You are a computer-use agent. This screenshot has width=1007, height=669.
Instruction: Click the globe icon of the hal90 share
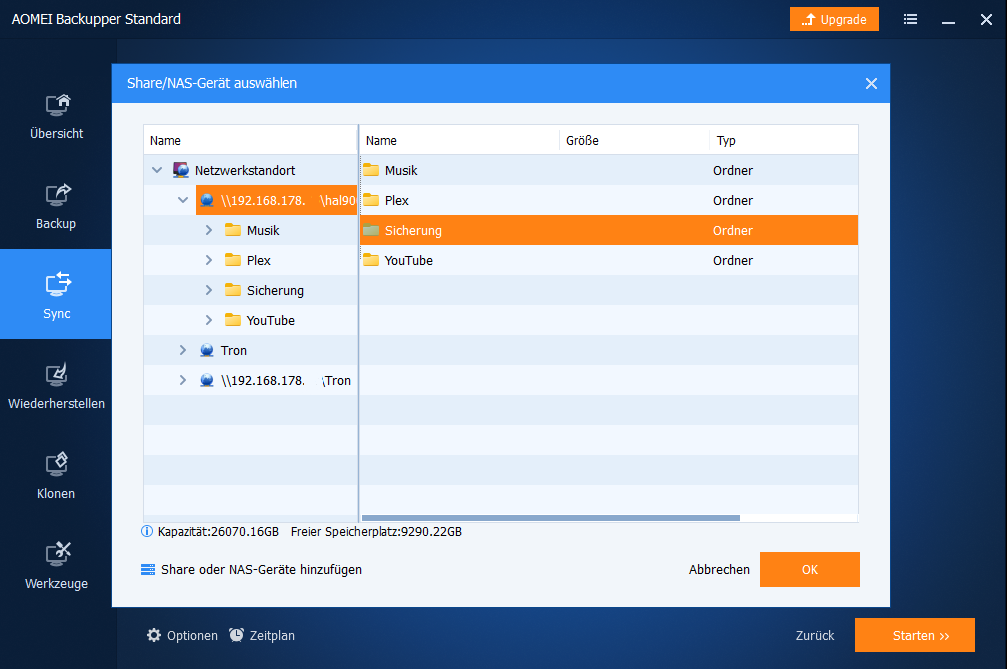[207, 200]
